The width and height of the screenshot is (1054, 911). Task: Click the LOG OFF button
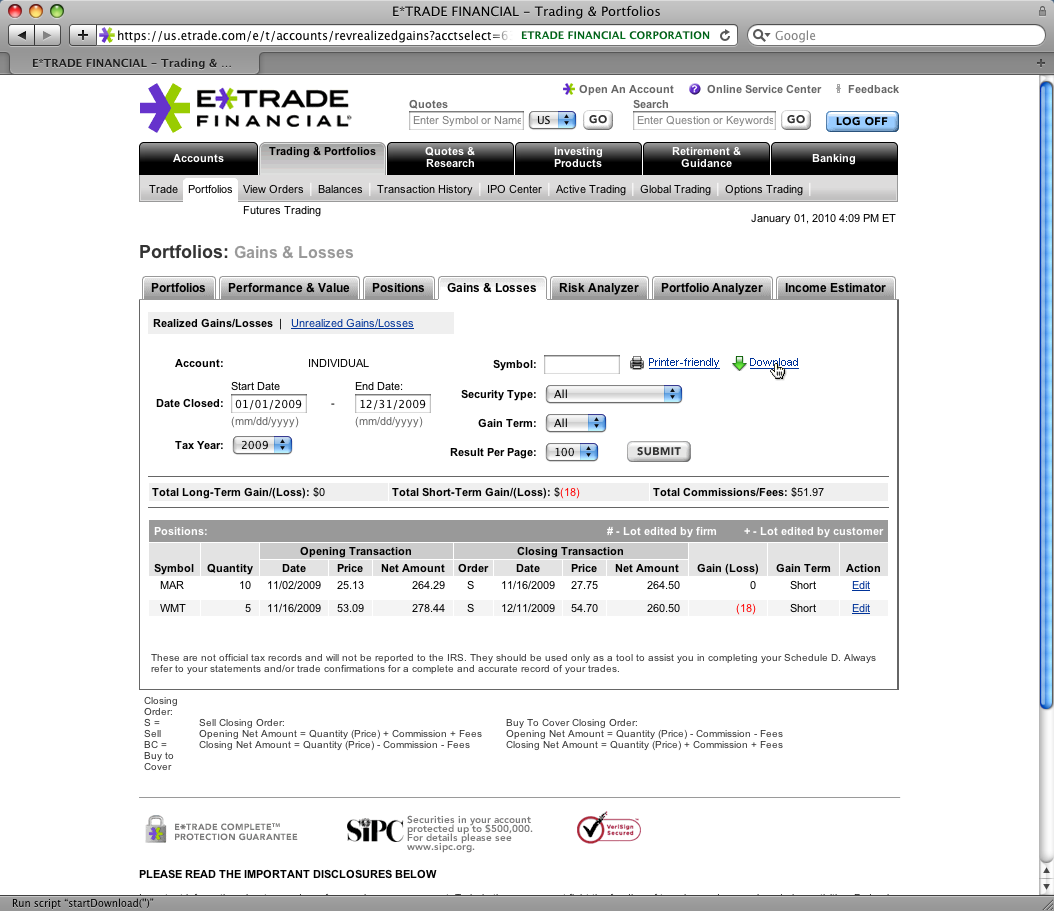862,121
